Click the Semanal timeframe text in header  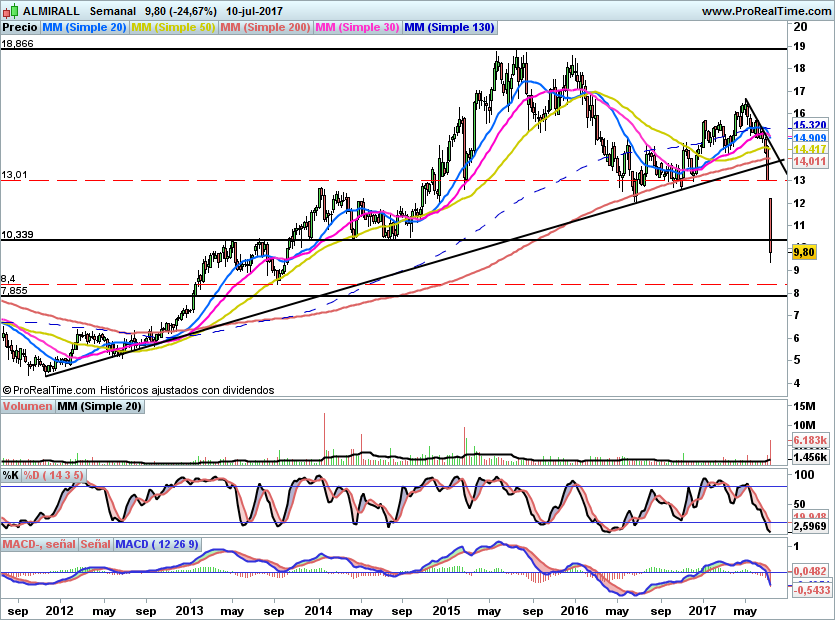pyautogui.click(x=112, y=11)
